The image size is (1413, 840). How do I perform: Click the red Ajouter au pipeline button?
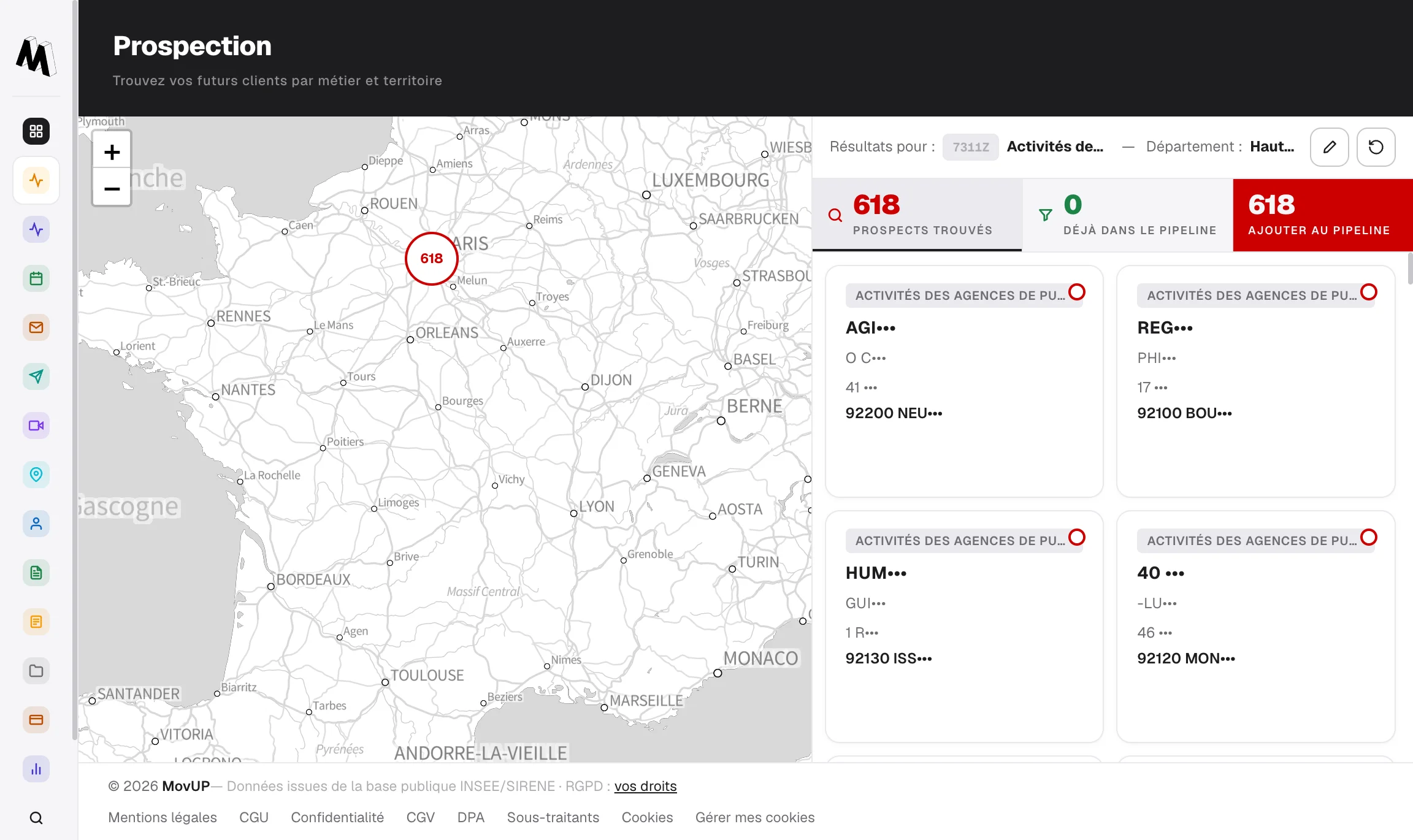pos(1323,215)
